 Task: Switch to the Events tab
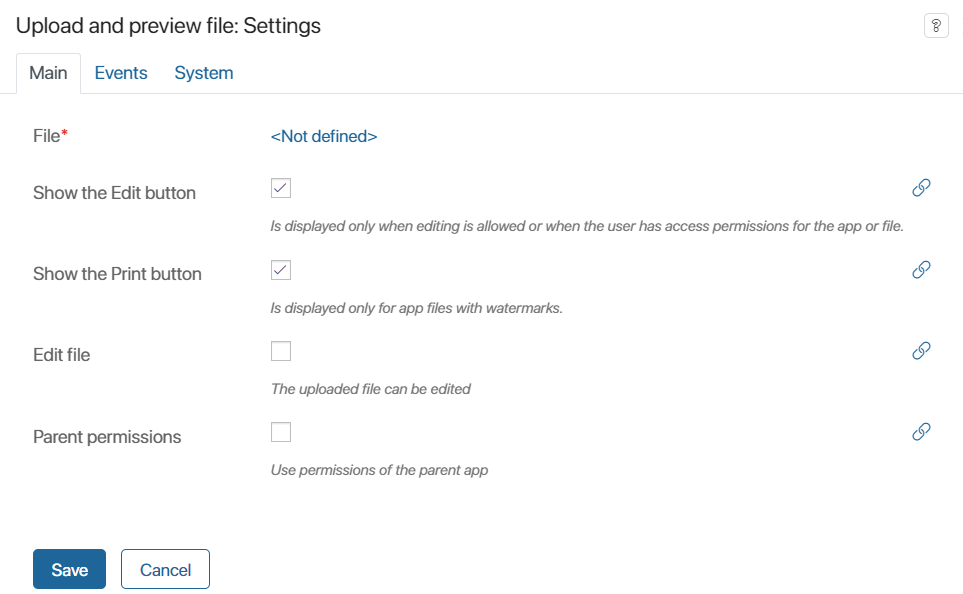point(121,73)
